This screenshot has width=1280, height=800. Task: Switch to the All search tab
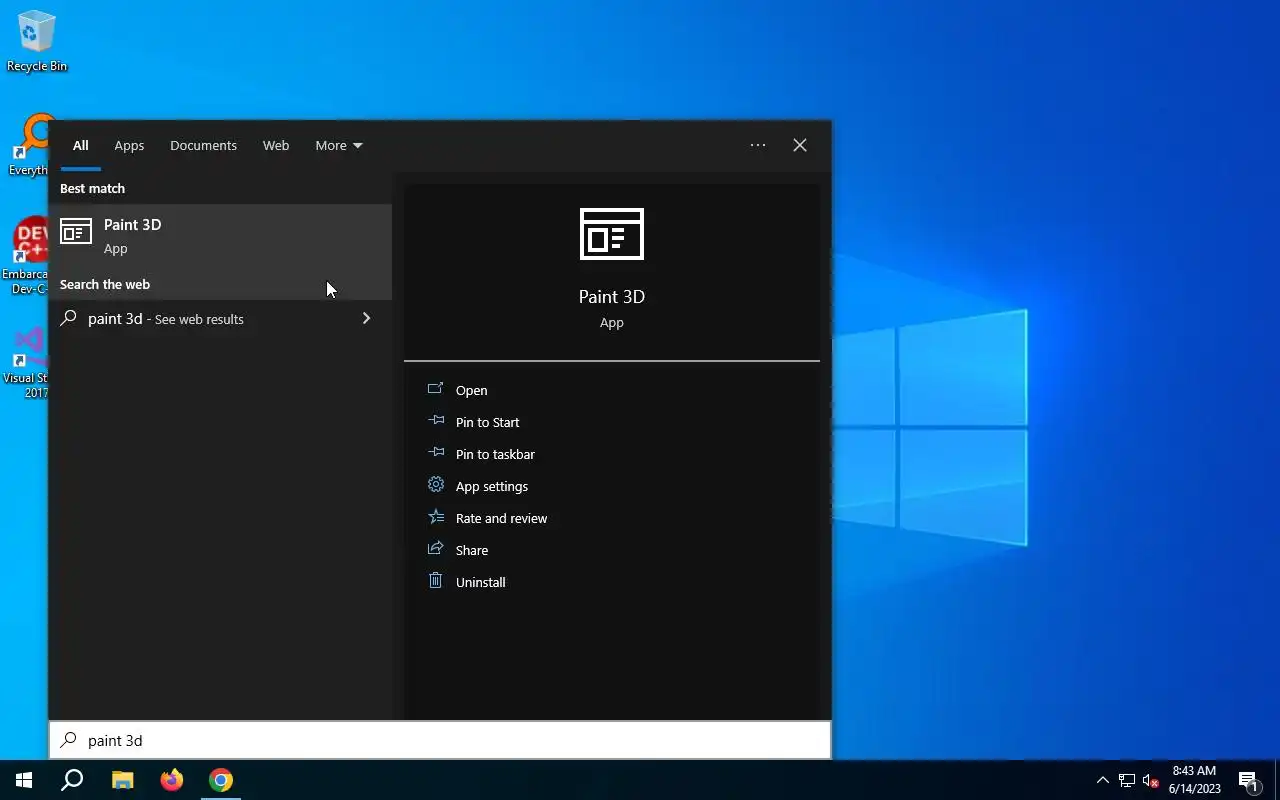(x=81, y=145)
